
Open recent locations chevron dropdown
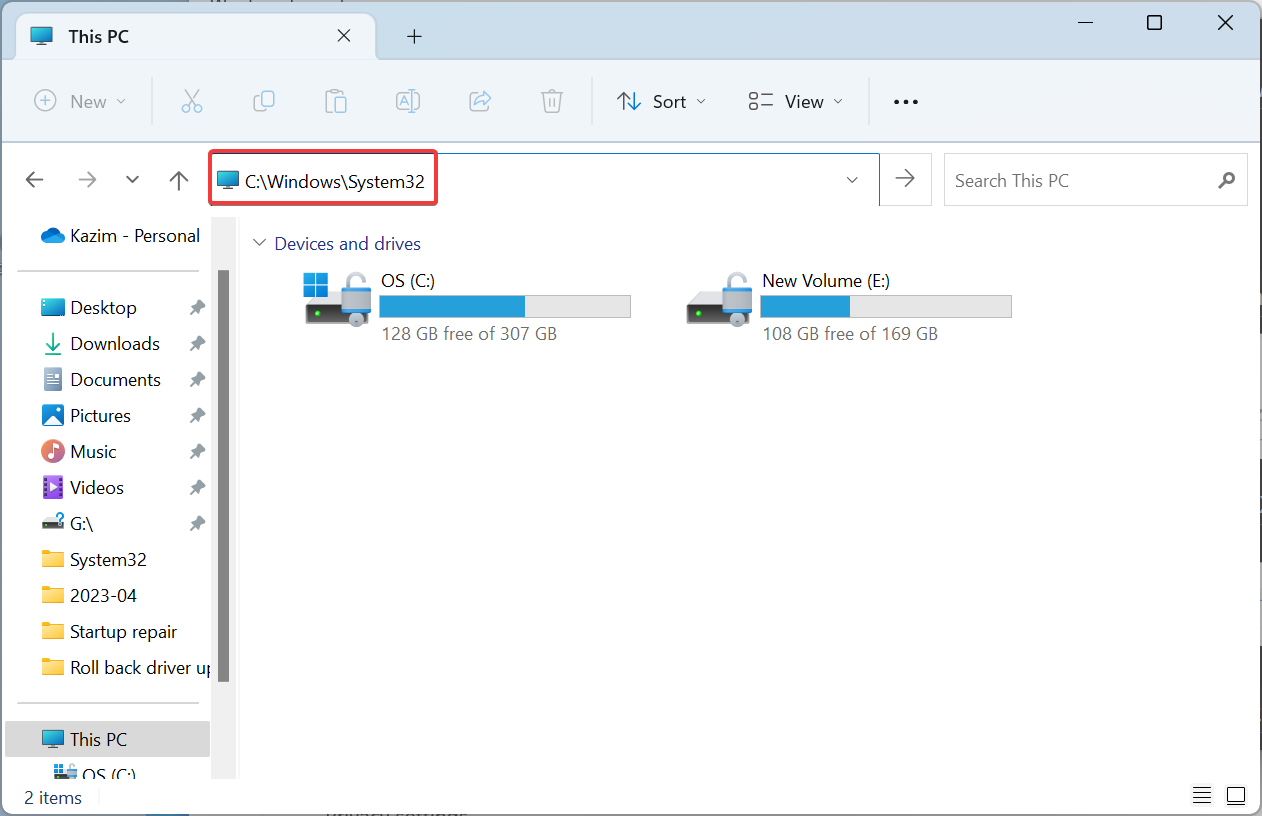pyautogui.click(x=133, y=180)
